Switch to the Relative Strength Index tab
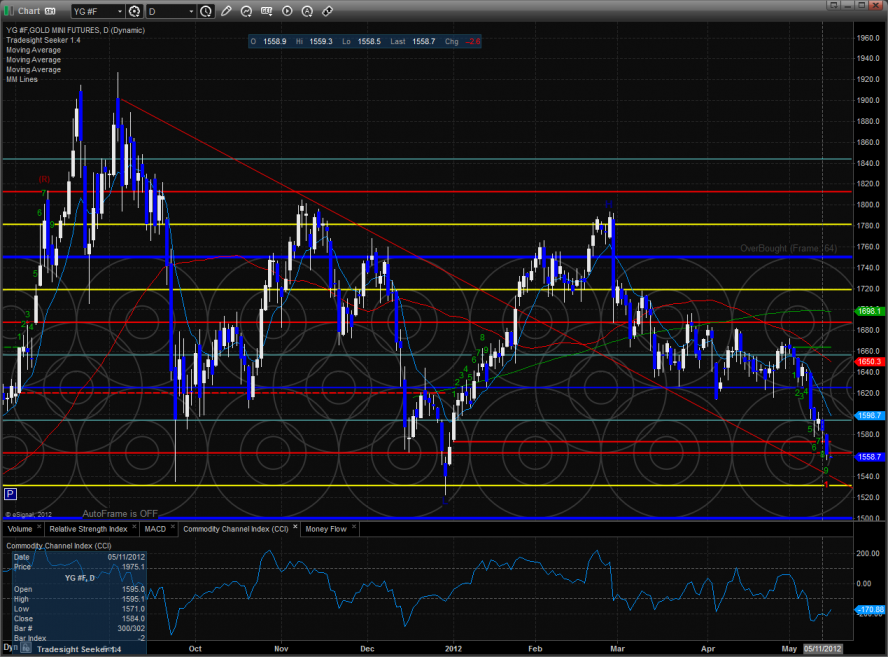Viewport: 888px width, 657px height. [x=89, y=528]
